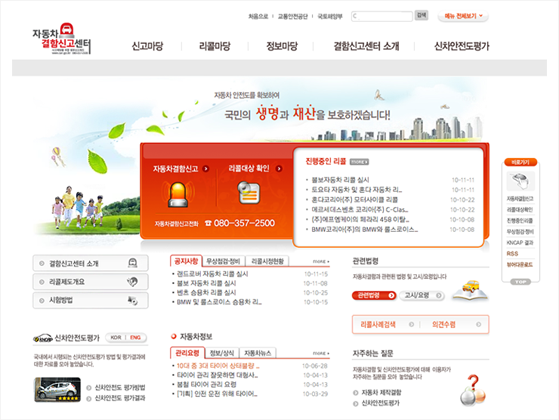The image size is (559, 420).
Task: Open recall item '혼다코리아(주) 모터사이클 리콜'
Action: pos(354,200)
